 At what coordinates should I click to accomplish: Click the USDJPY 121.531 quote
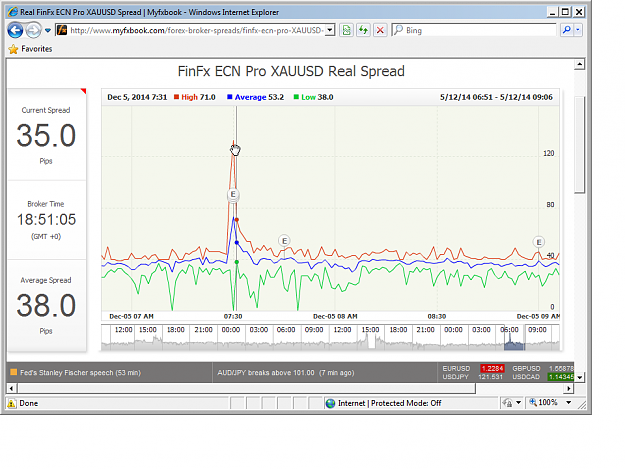tap(491, 377)
